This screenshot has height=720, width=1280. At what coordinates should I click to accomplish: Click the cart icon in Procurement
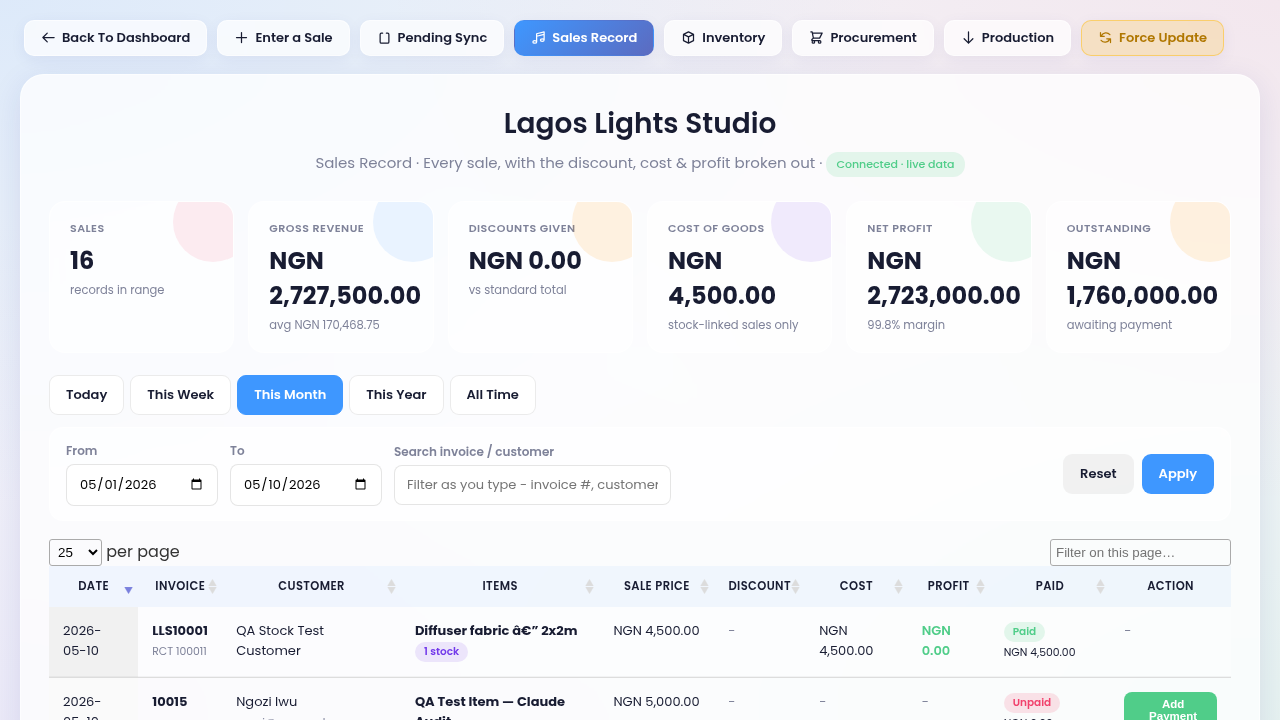(x=816, y=38)
